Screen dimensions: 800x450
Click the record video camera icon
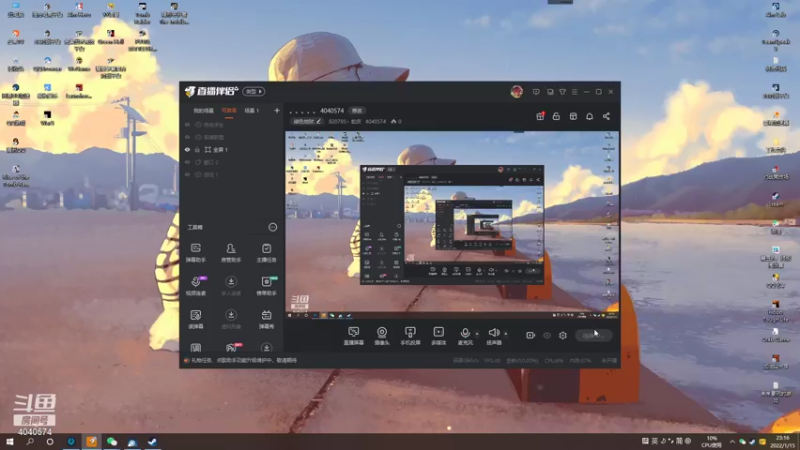[531, 335]
